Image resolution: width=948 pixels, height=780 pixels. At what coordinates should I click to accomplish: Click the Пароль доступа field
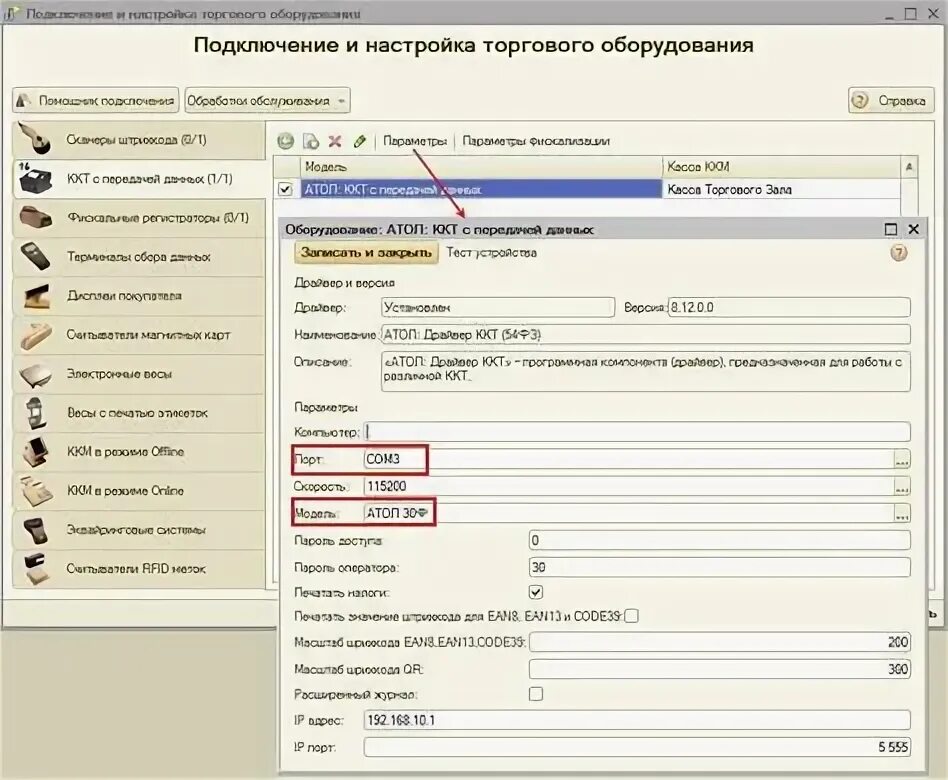(x=719, y=540)
